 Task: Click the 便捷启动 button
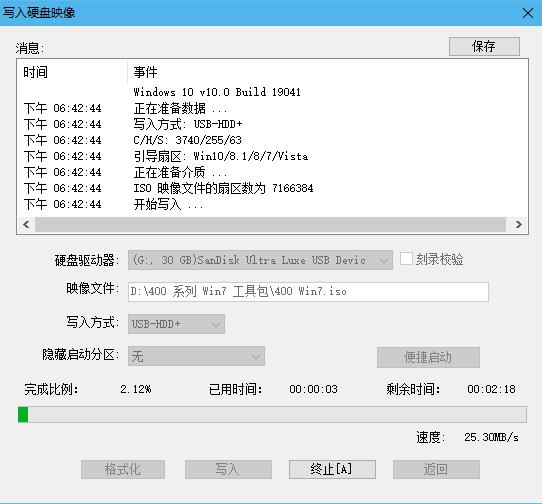click(x=428, y=357)
